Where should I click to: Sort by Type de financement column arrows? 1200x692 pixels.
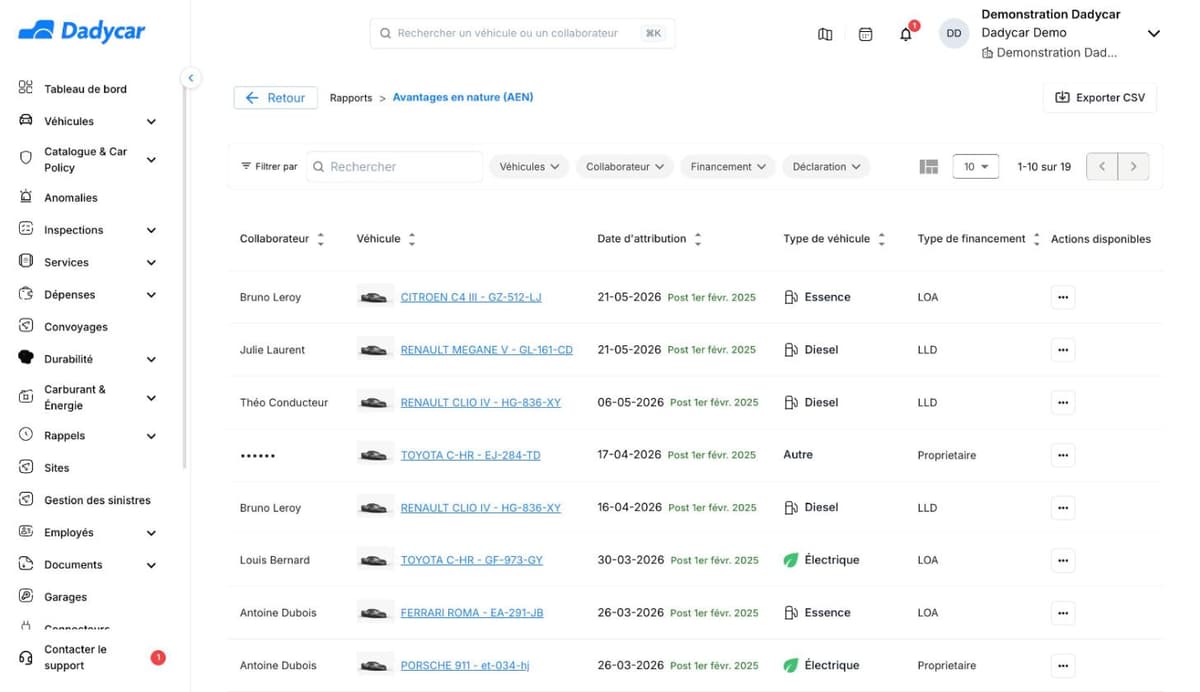[x=1037, y=239]
